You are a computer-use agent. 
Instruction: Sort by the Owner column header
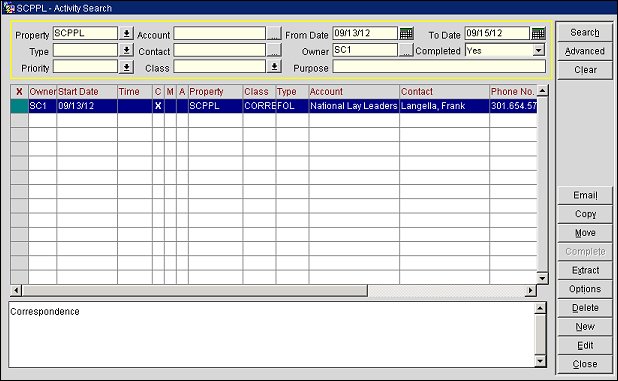point(43,92)
